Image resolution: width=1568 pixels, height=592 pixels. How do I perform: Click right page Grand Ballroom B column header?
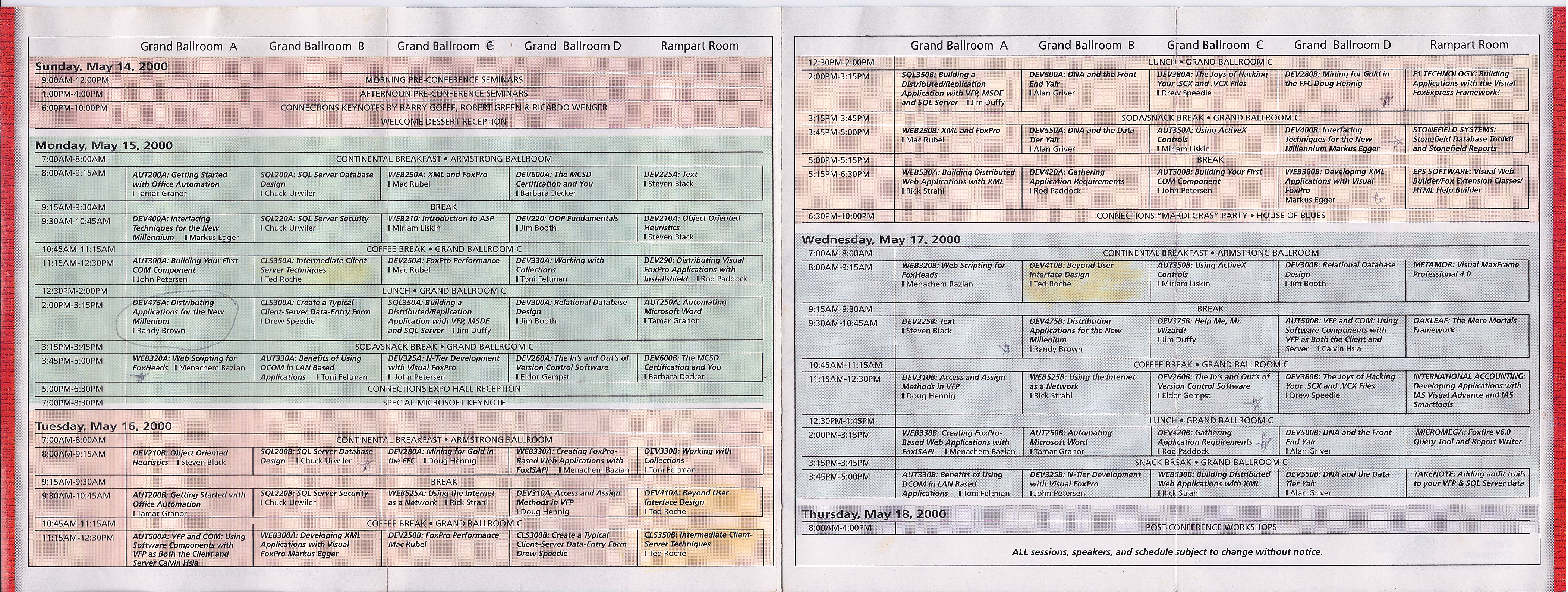(x=1086, y=46)
